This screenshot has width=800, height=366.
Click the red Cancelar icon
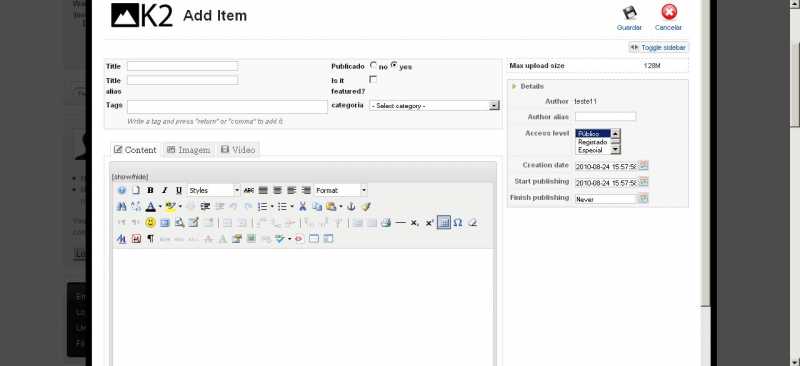(x=669, y=12)
